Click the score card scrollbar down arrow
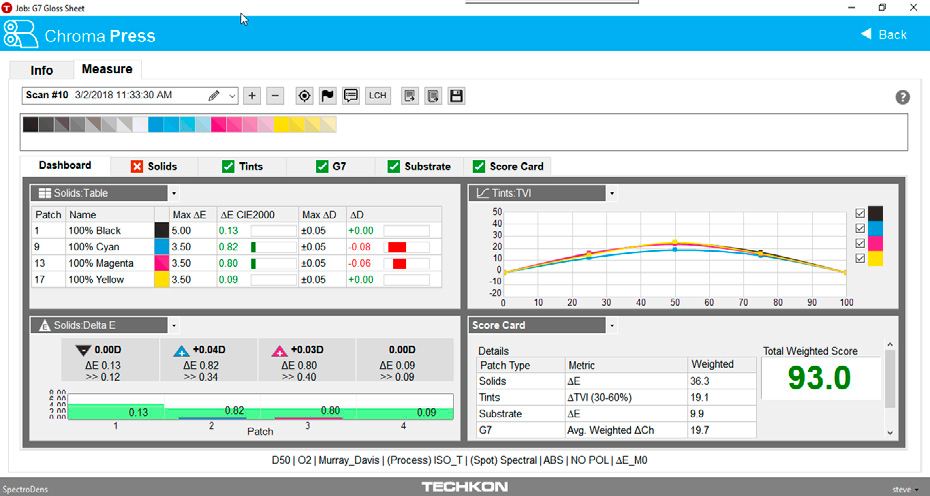This screenshot has height=496, width=930. 890,433
